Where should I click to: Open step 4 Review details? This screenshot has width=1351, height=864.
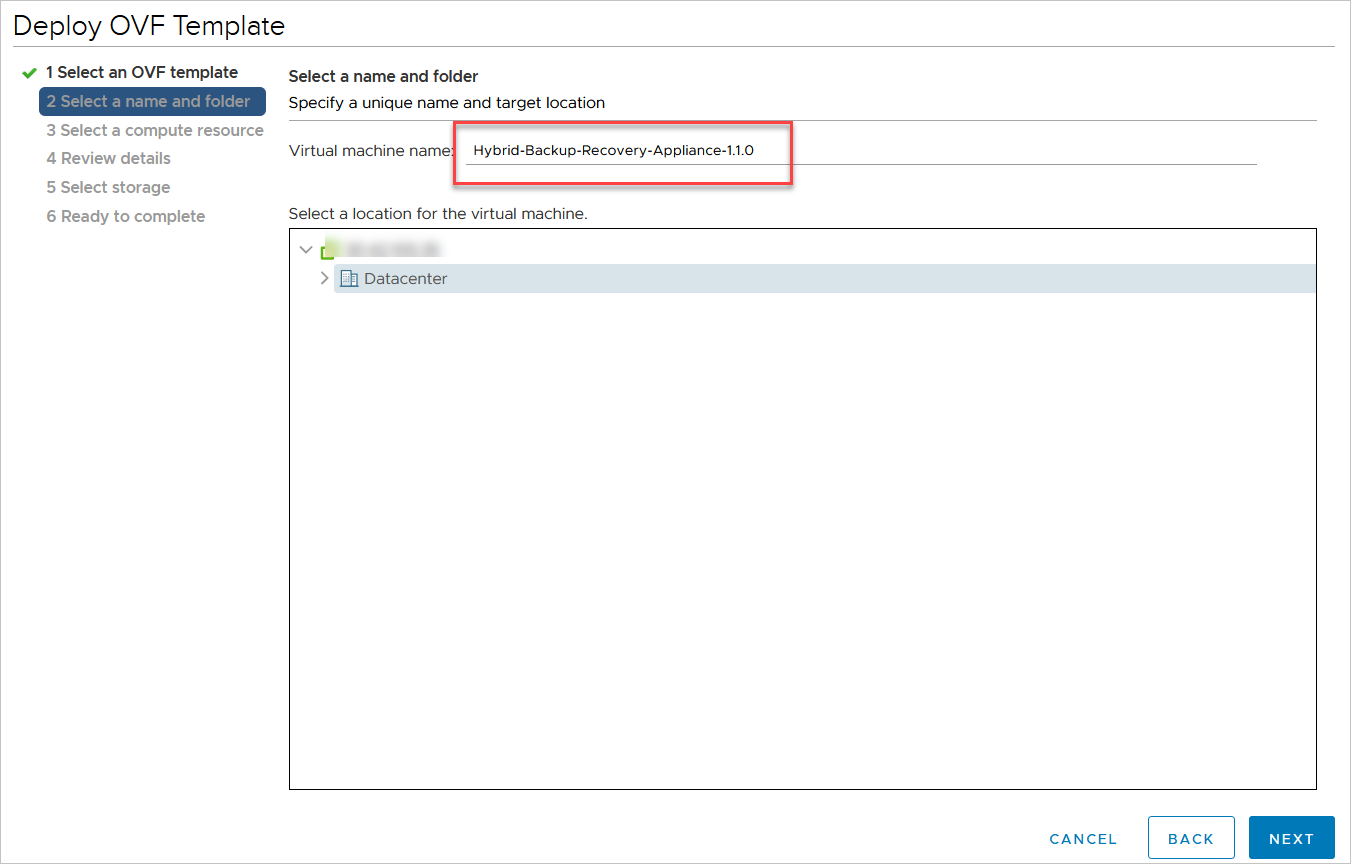pyautogui.click(x=108, y=158)
